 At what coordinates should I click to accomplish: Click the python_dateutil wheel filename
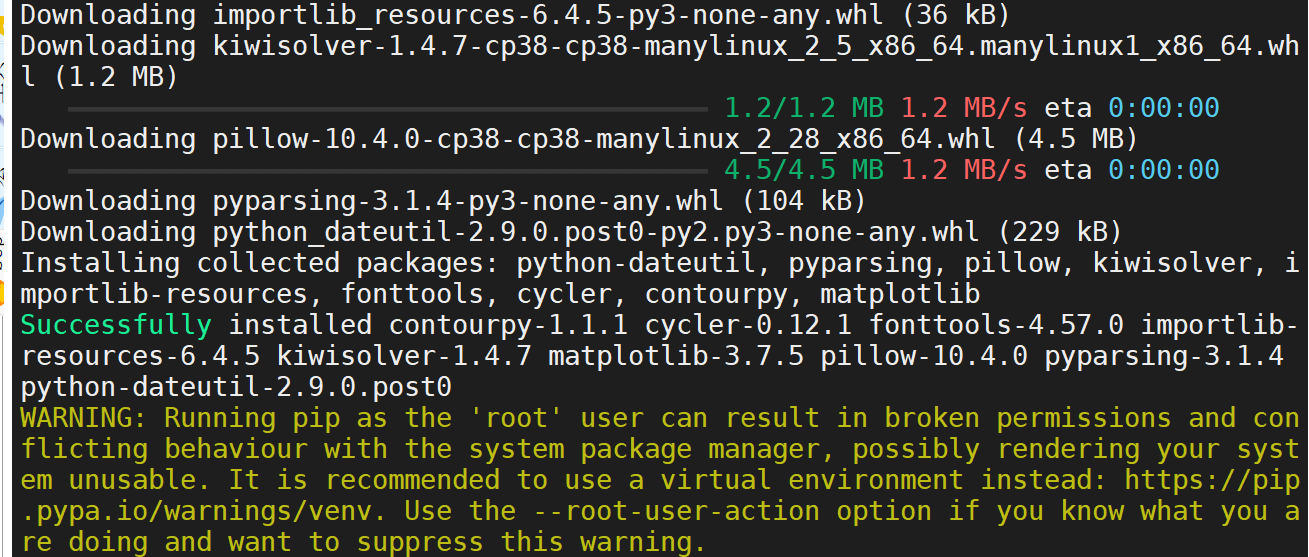click(x=572, y=232)
